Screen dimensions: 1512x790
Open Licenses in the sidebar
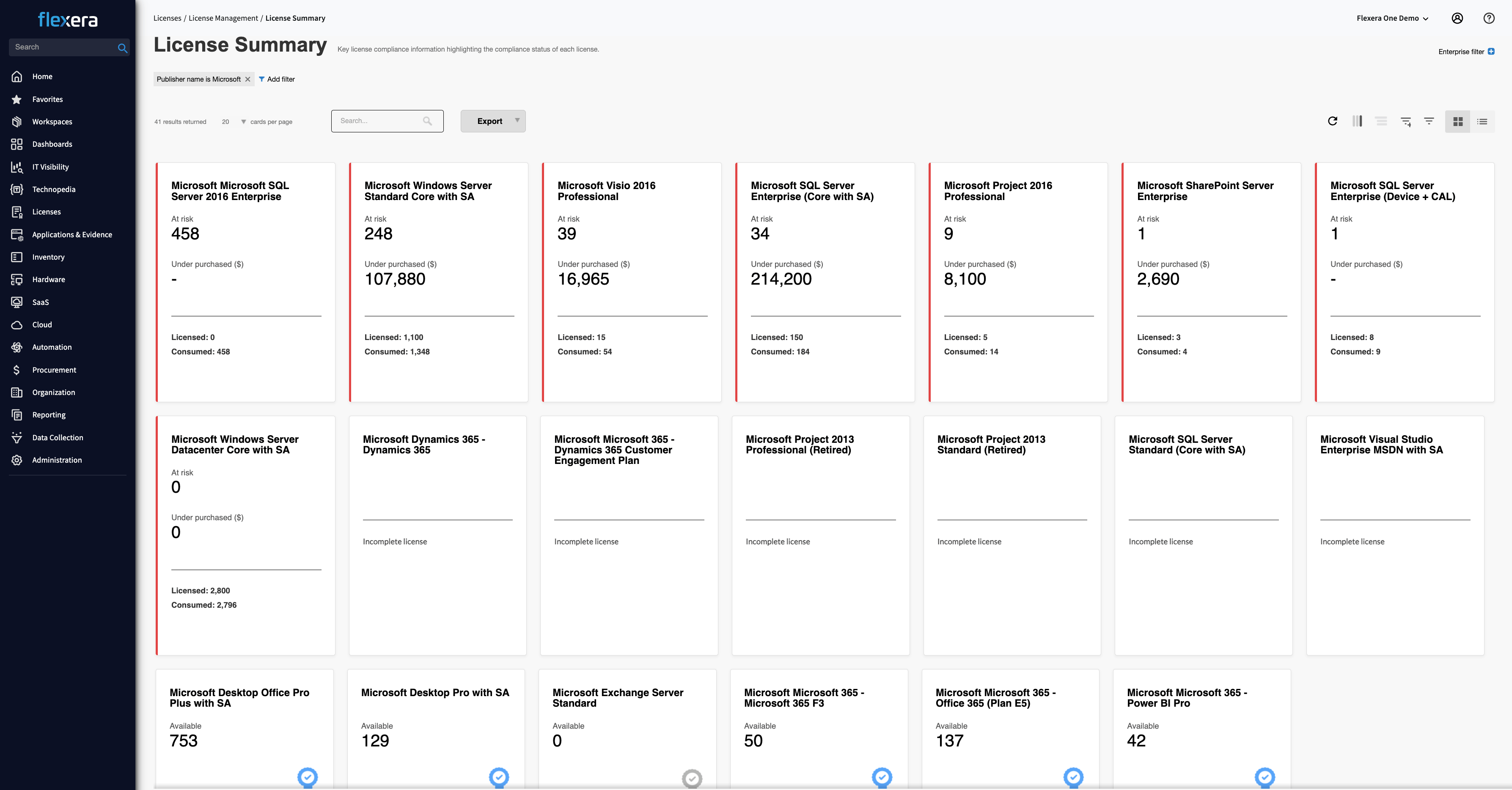[x=47, y=212]
